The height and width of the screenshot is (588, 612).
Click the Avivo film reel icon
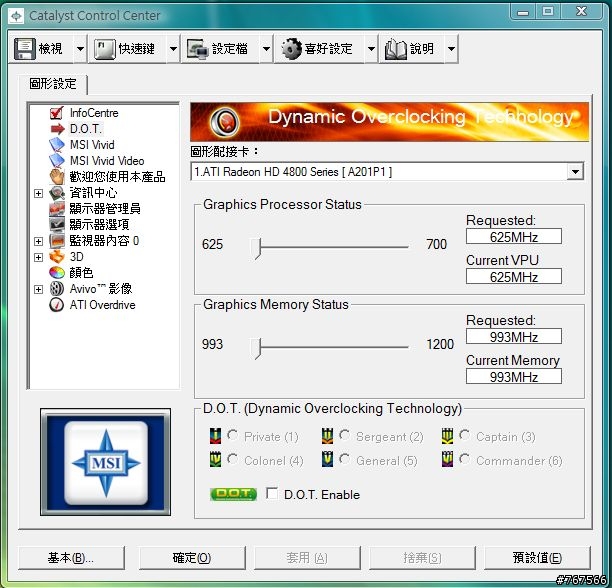[57, 289]
